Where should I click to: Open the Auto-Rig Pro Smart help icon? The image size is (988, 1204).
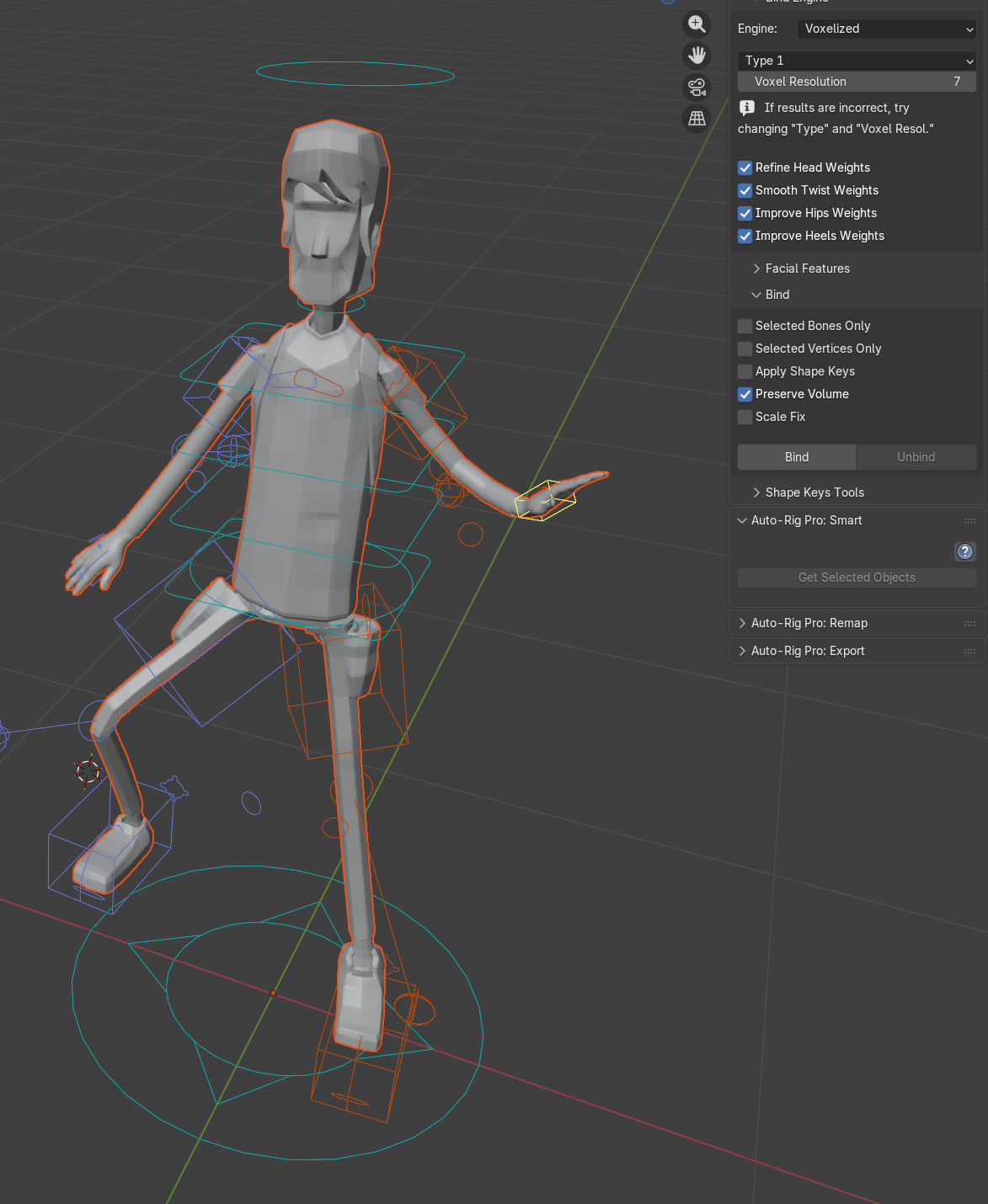coord(965,551)
